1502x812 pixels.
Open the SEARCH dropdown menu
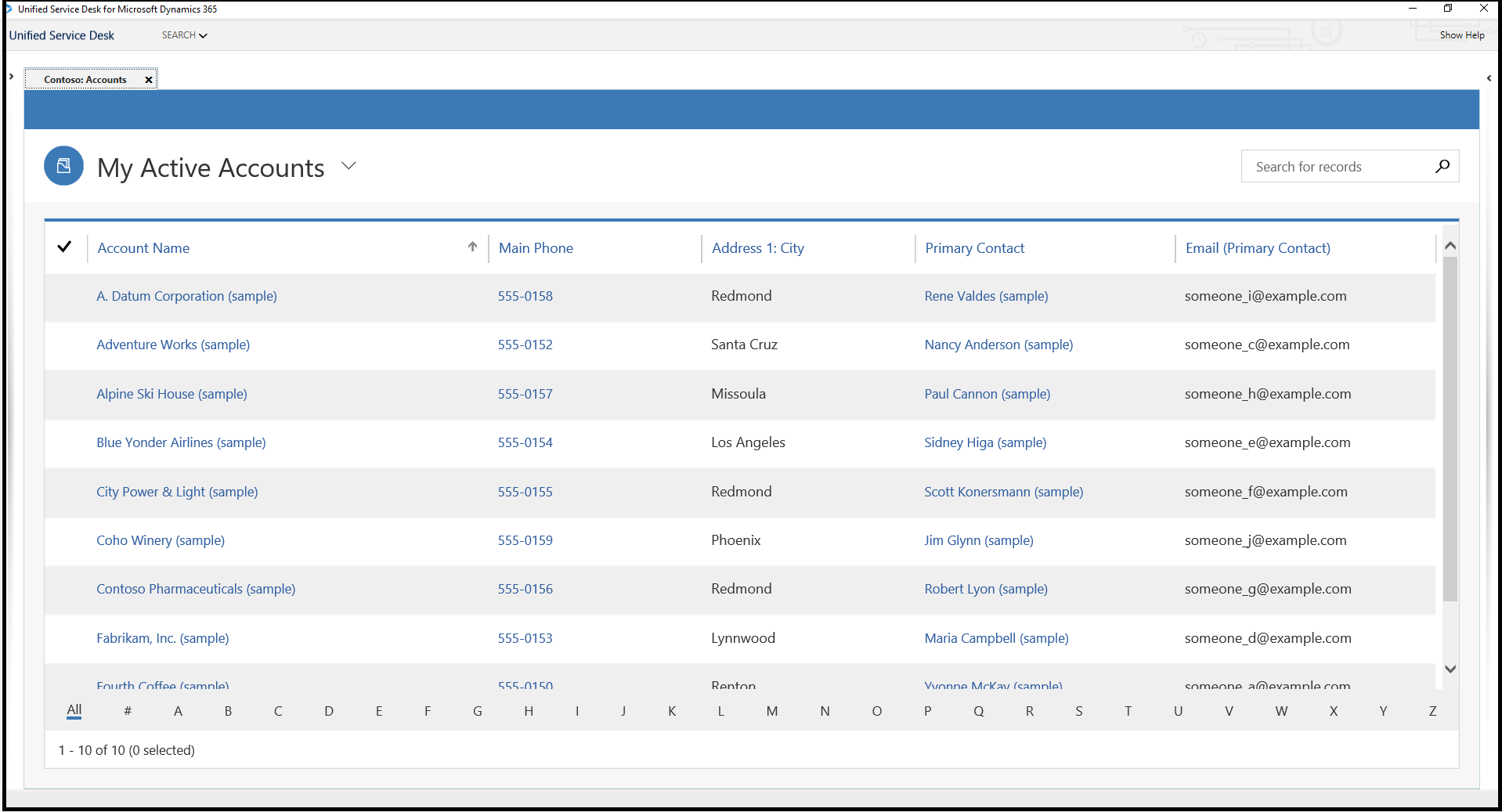point(185,35)
